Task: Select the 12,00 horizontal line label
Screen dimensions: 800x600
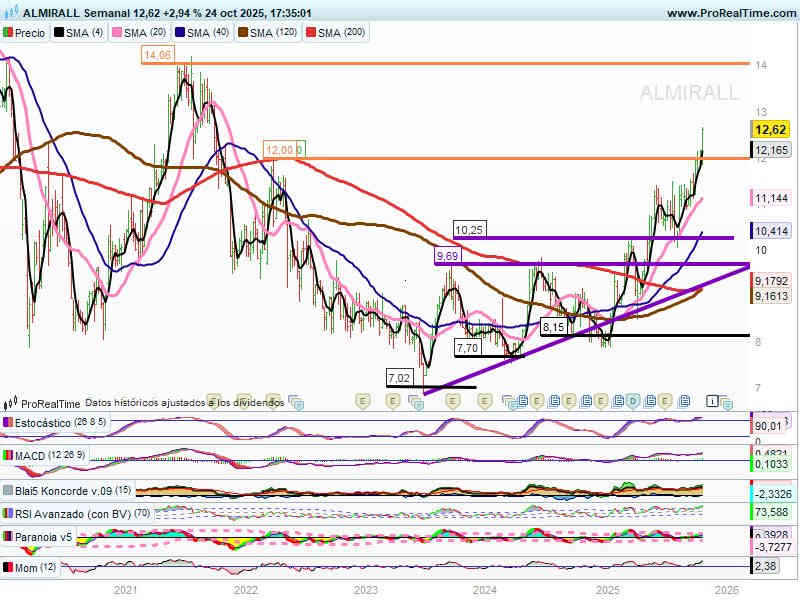Action: [x=278, y=150]
